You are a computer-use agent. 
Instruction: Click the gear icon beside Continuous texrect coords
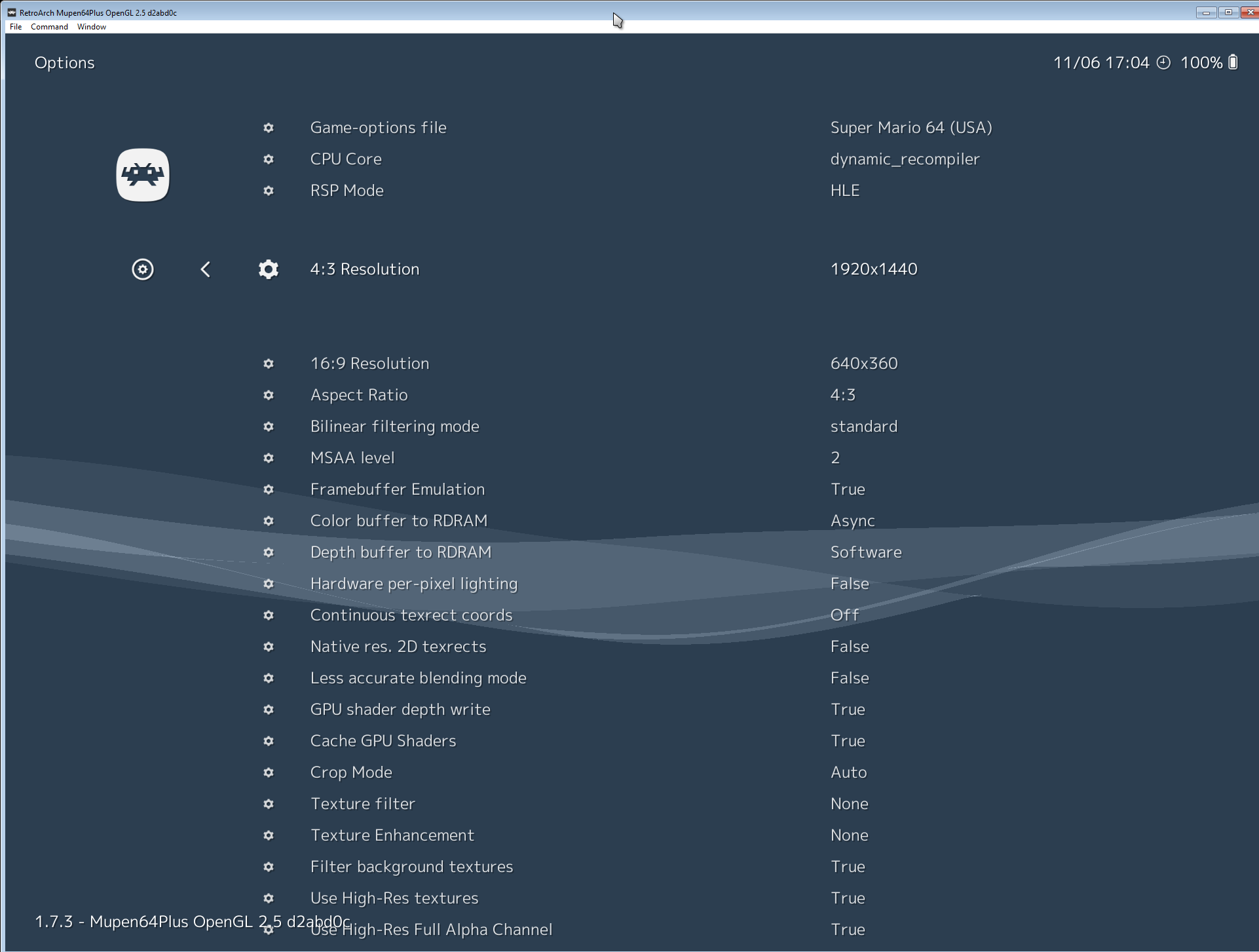(x=269, y=615)
